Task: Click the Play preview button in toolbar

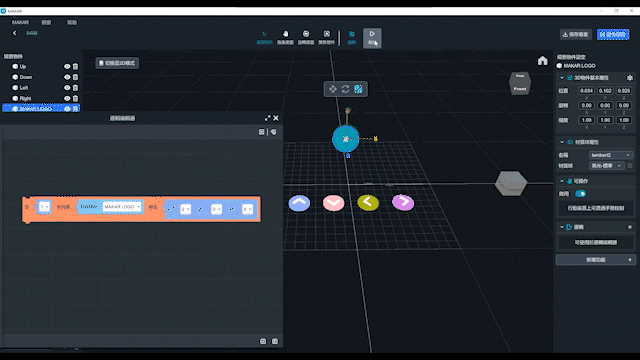Action: pyautogui.click(x=372, y=38)
